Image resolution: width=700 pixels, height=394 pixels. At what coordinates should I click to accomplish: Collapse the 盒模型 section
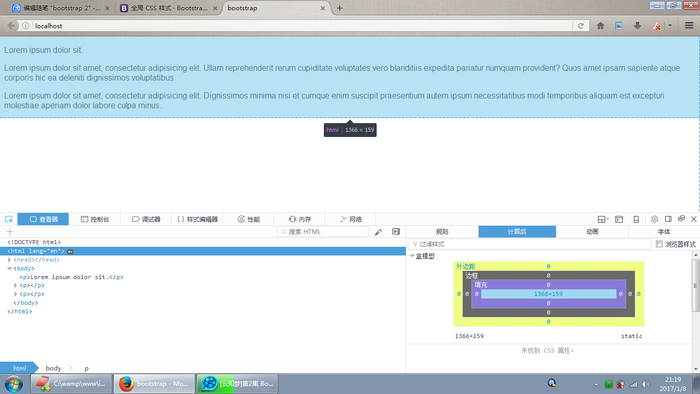pos(412,256)
